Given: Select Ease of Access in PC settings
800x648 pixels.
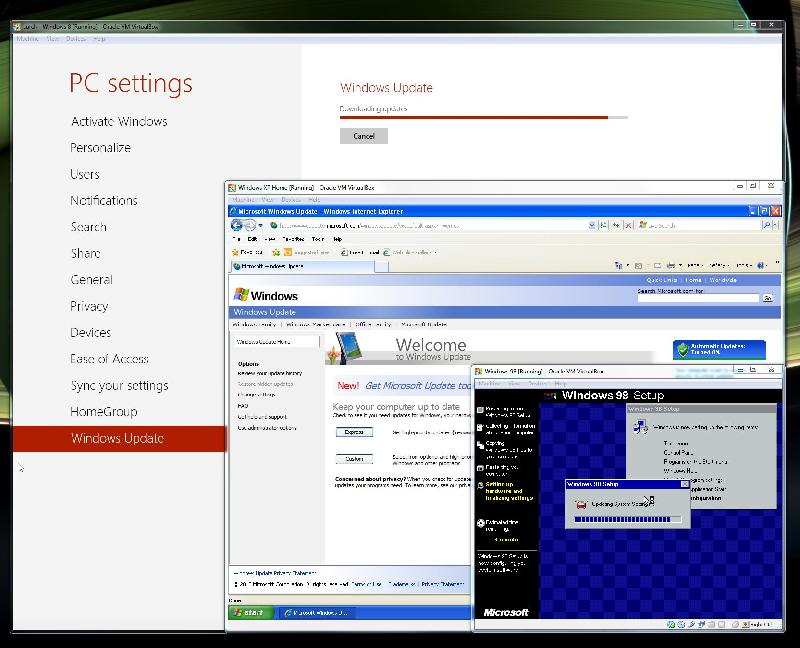Looking at the screenshot, I should 109,359.
